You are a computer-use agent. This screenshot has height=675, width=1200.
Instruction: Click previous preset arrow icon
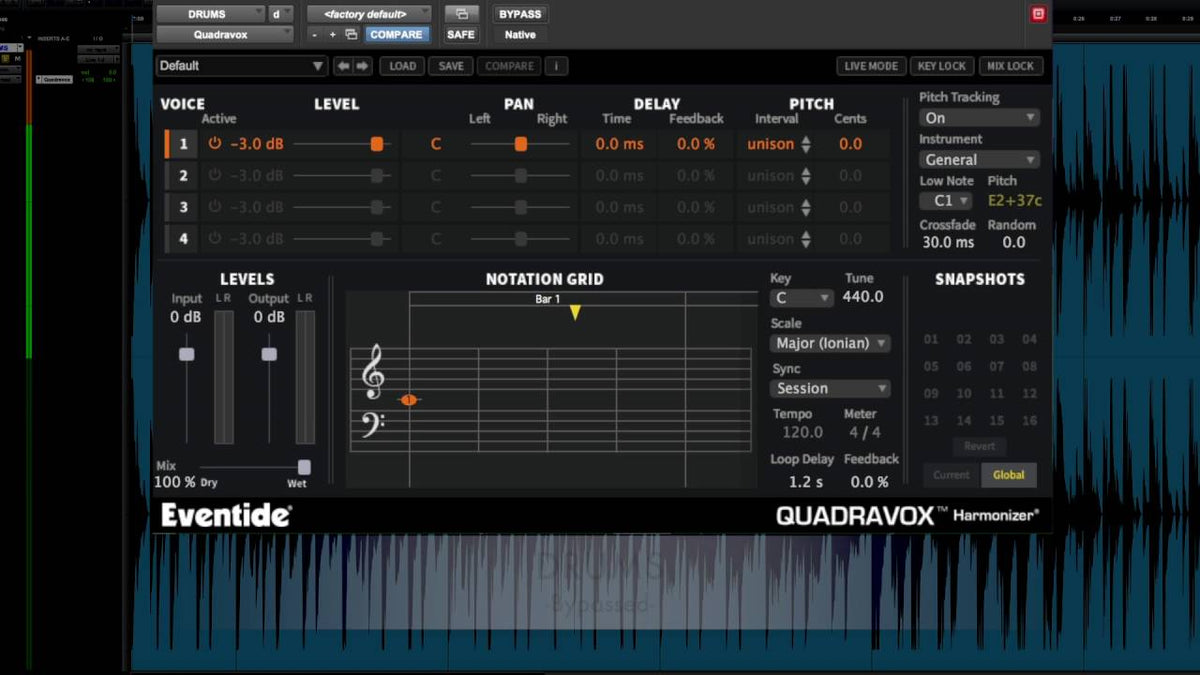coord(344,66)
